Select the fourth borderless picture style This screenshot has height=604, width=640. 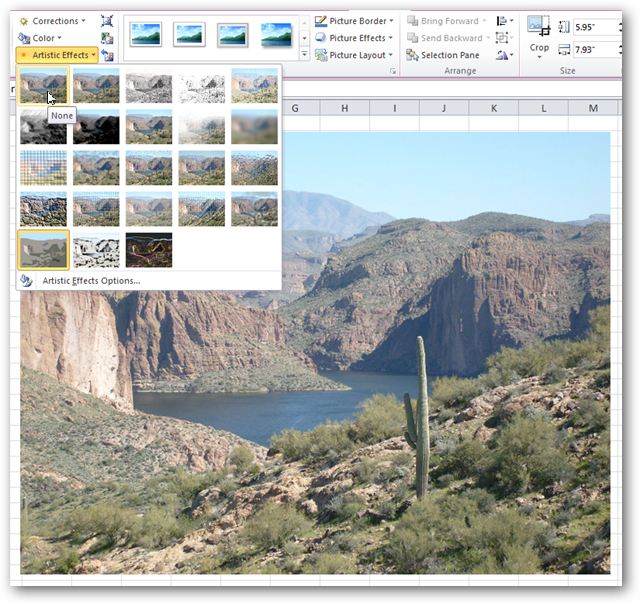(x=276, y=34)
